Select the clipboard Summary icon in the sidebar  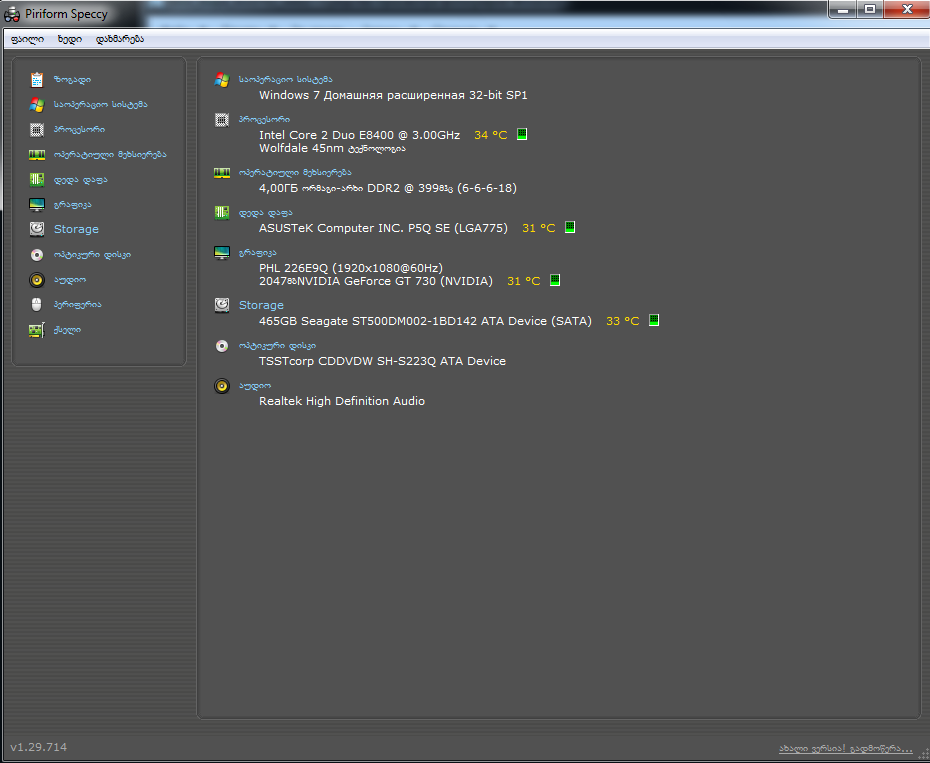point(37,80)
